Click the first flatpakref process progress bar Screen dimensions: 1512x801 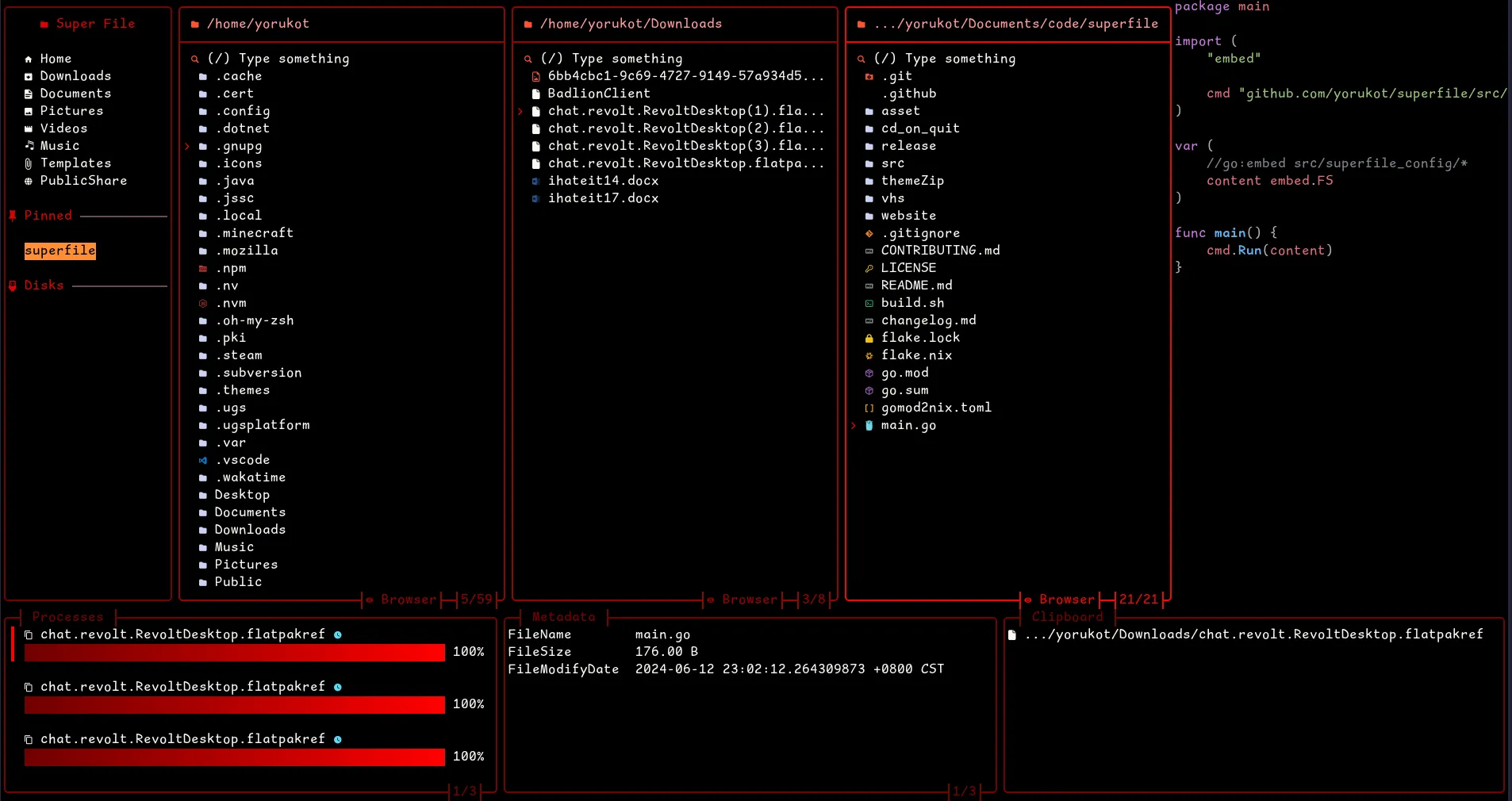(x=234, y=653)
